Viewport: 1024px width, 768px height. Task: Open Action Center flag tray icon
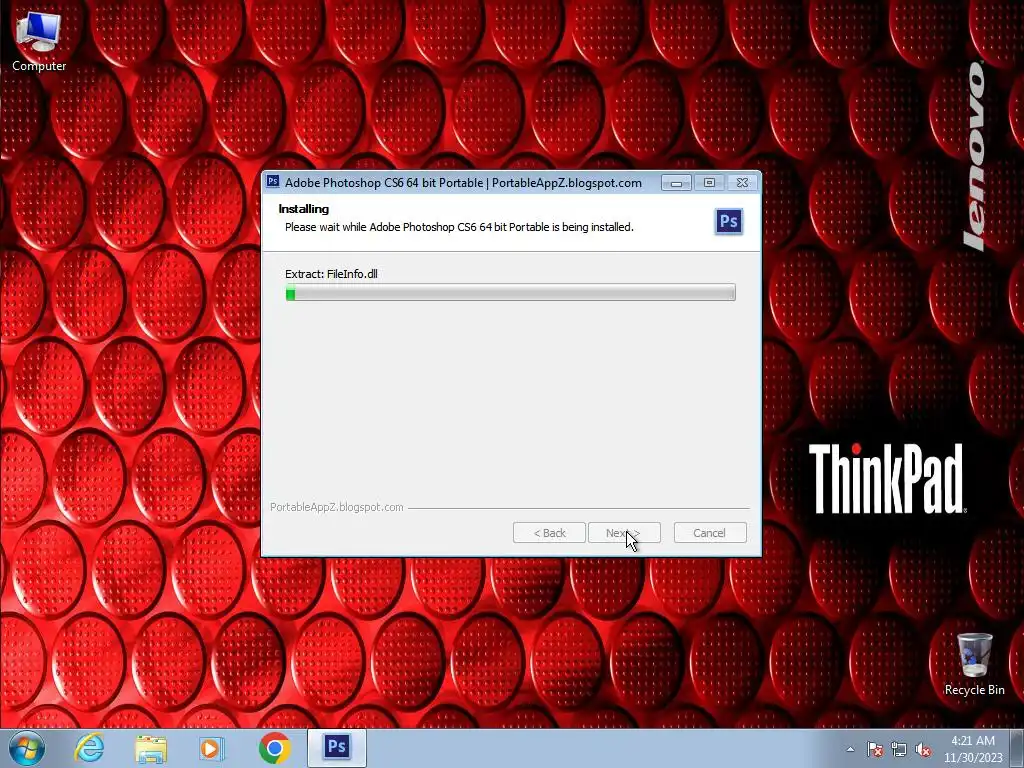pyautogui.click(x=874, y=749)
